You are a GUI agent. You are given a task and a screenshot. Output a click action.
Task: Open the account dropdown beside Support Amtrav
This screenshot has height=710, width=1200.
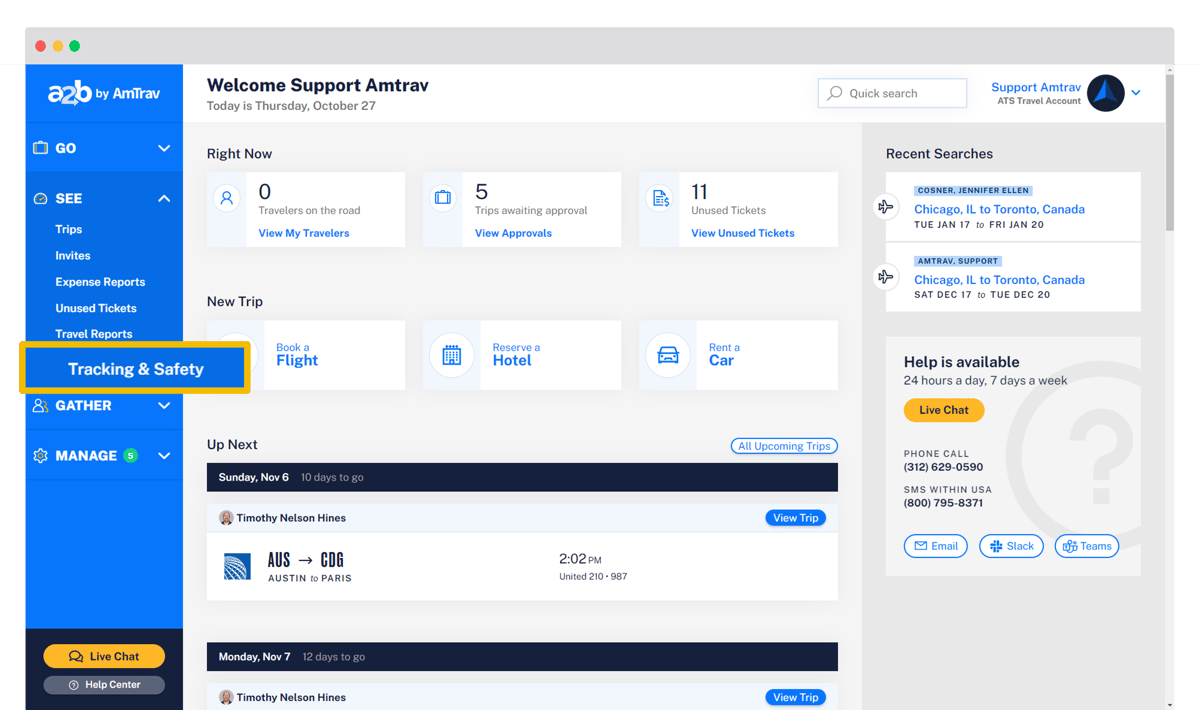1137,93
